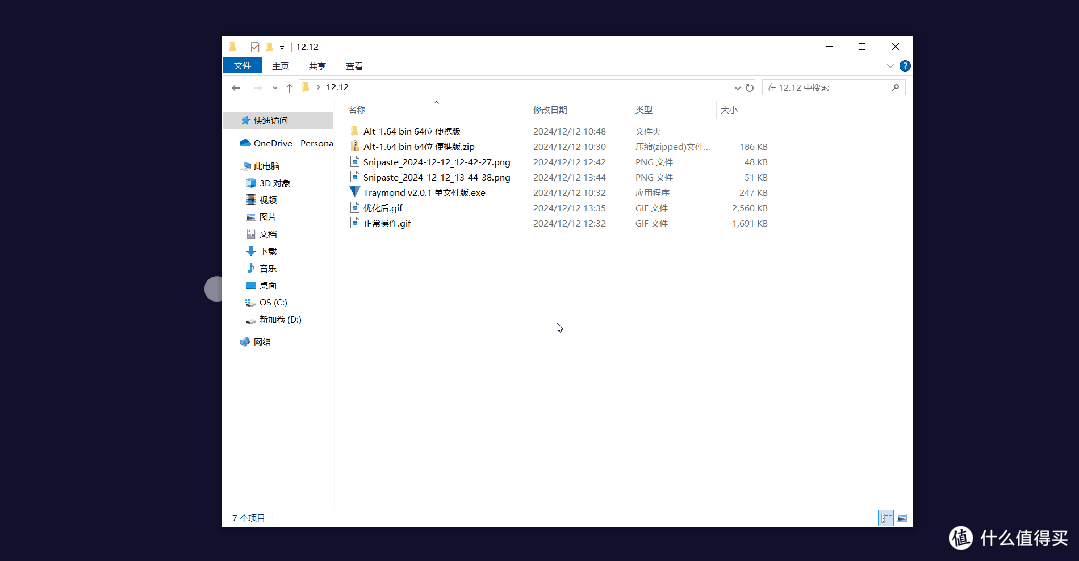This screenshot has width=1079, height=561.
Task: Click the 7 个项目 status bar text
Action: [248, 518]
